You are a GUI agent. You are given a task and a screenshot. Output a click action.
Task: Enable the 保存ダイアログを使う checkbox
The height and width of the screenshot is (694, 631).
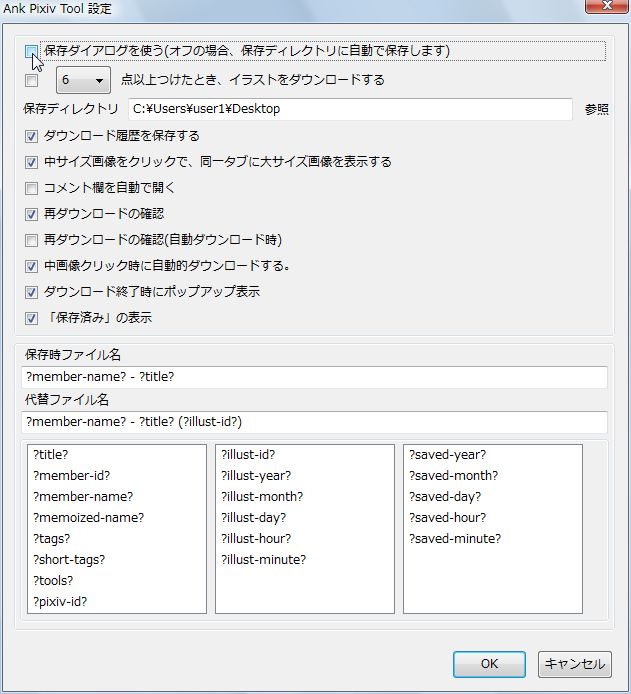(x=31, y=52)
